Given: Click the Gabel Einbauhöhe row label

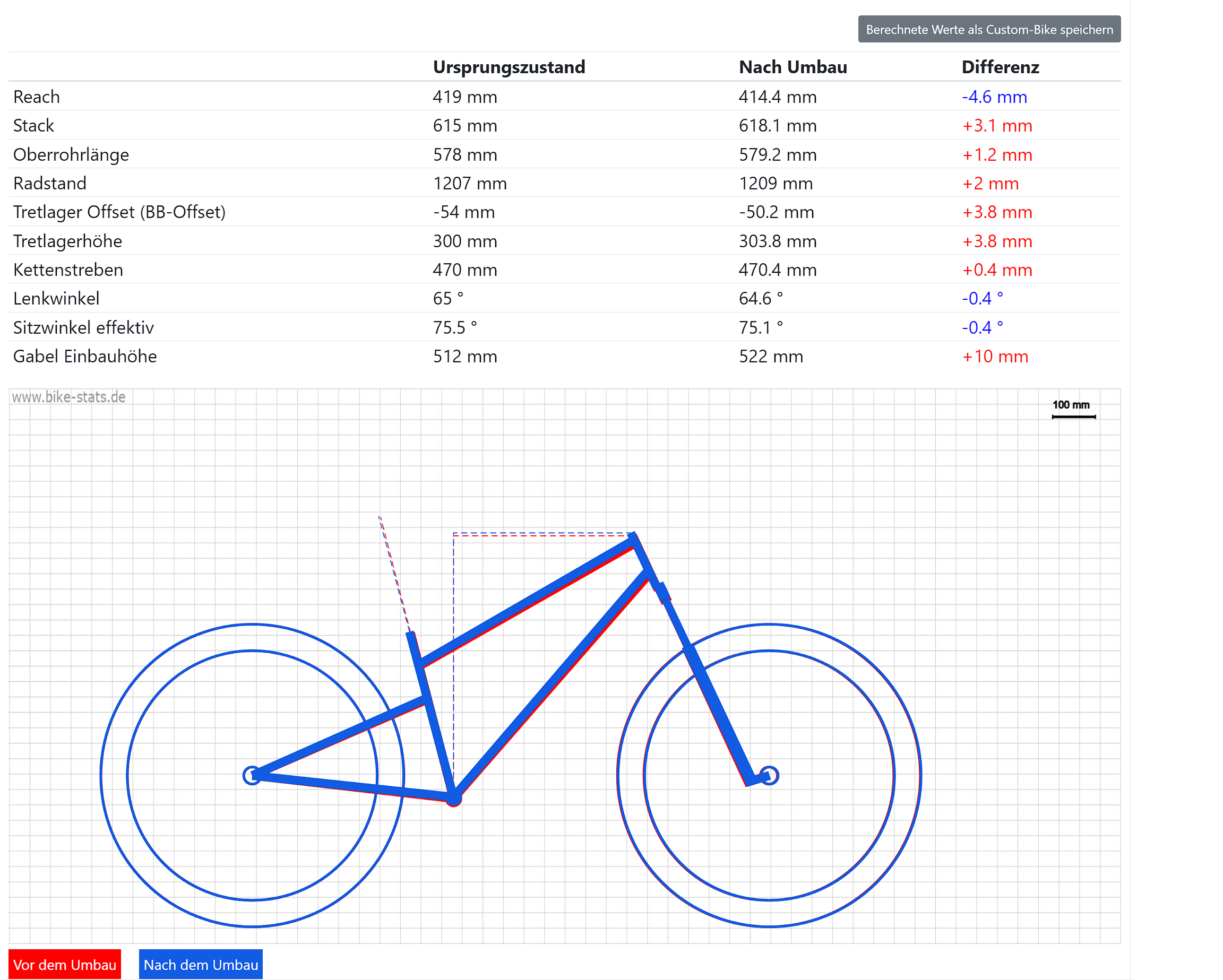Looking at the screenshot, I should tap(85, 356).
